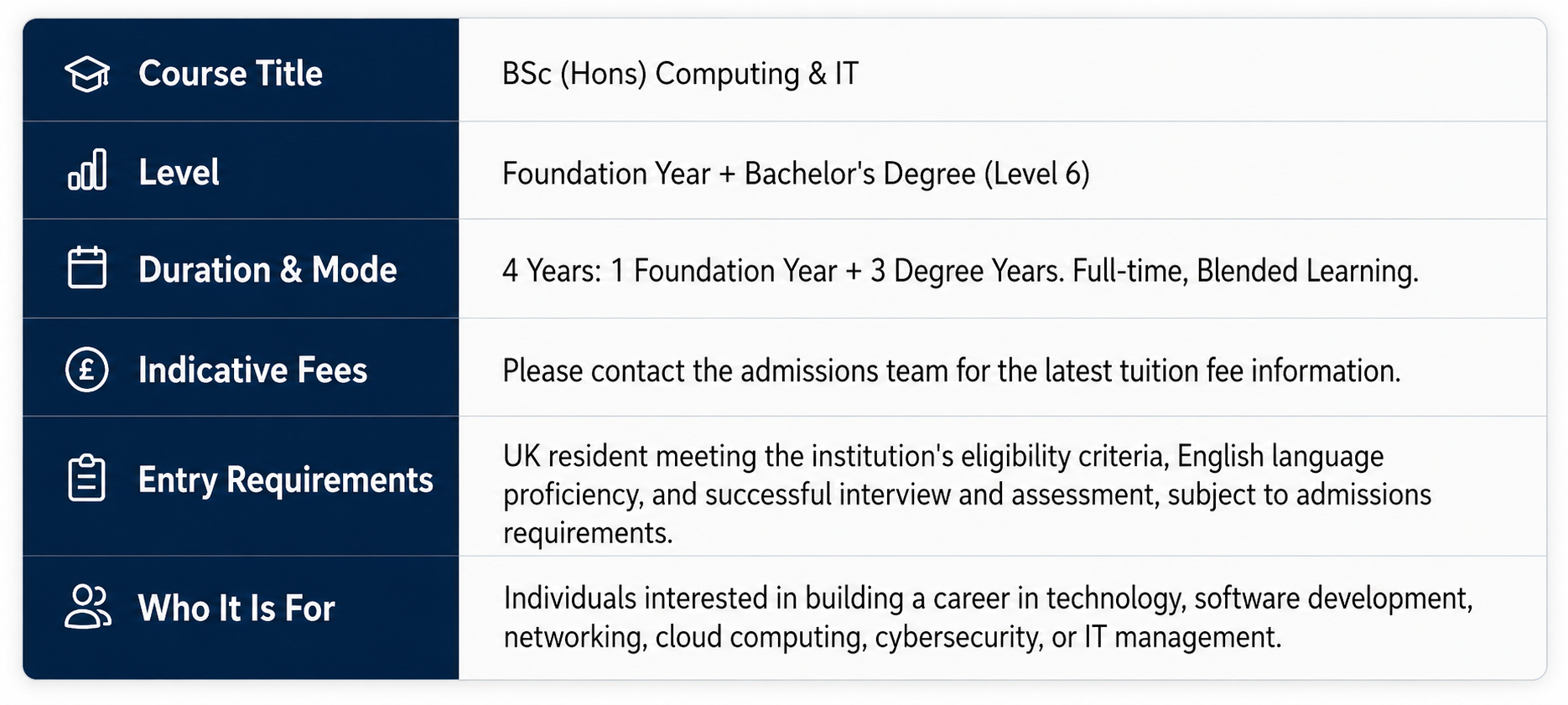Click the people icon for Who It Is For

[88, 607]
